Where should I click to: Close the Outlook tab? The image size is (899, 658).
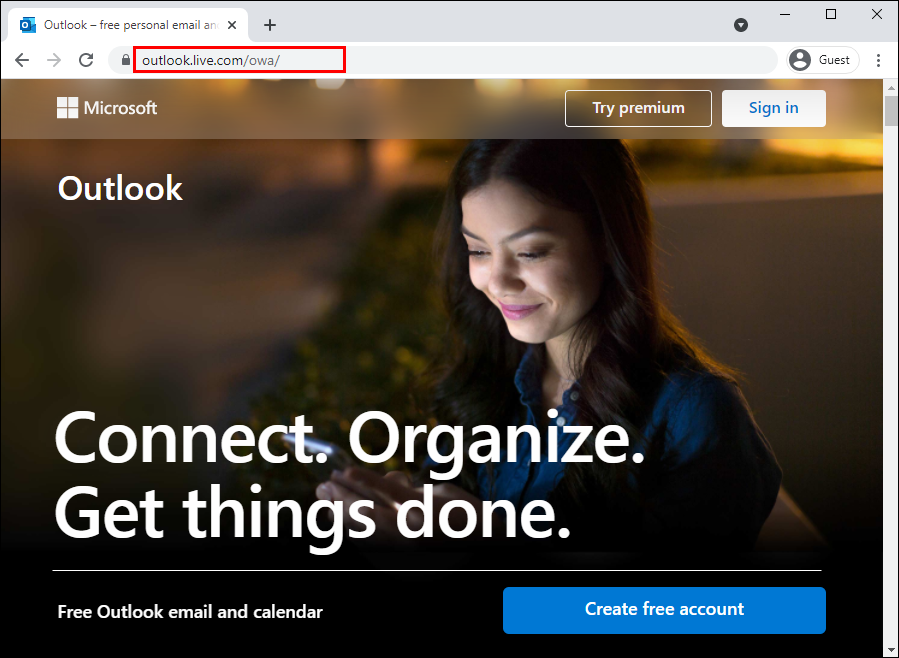tap(231, 24)
